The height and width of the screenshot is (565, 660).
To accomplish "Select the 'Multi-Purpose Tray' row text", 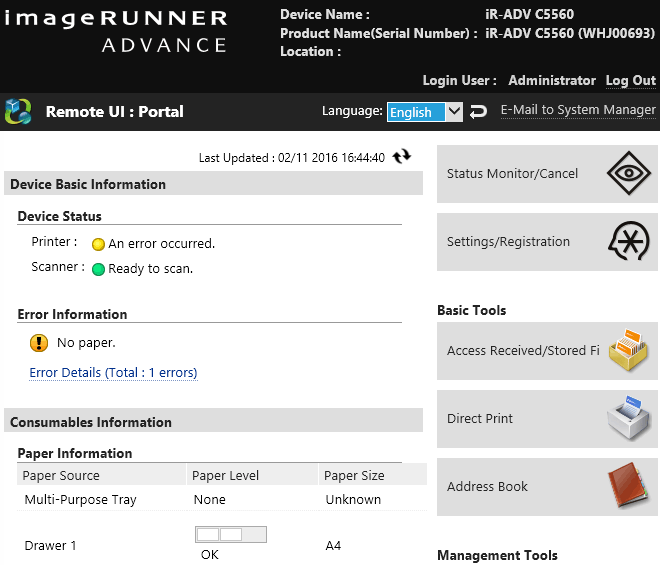I will (80, 499).
